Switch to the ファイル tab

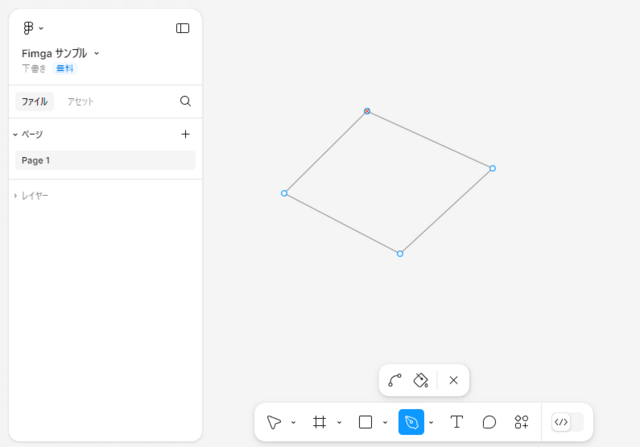pos(34,102)
